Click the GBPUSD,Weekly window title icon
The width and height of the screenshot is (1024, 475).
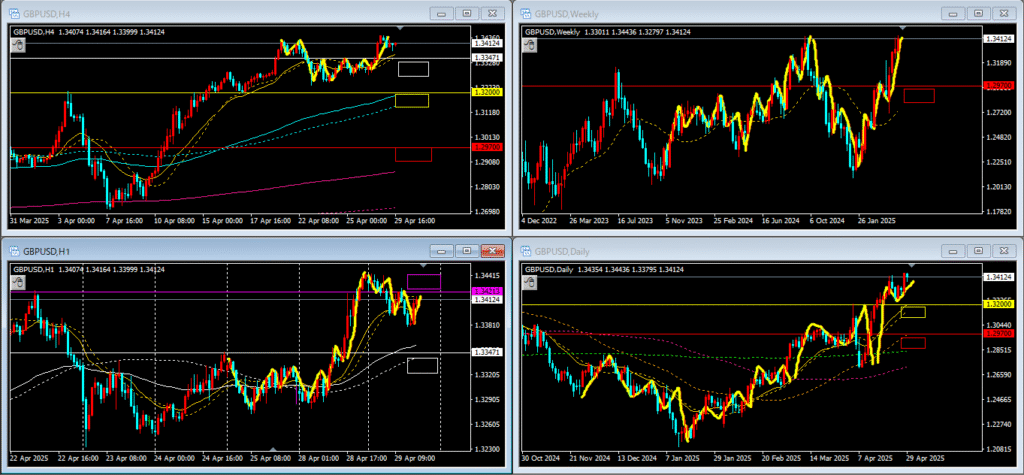526,12
